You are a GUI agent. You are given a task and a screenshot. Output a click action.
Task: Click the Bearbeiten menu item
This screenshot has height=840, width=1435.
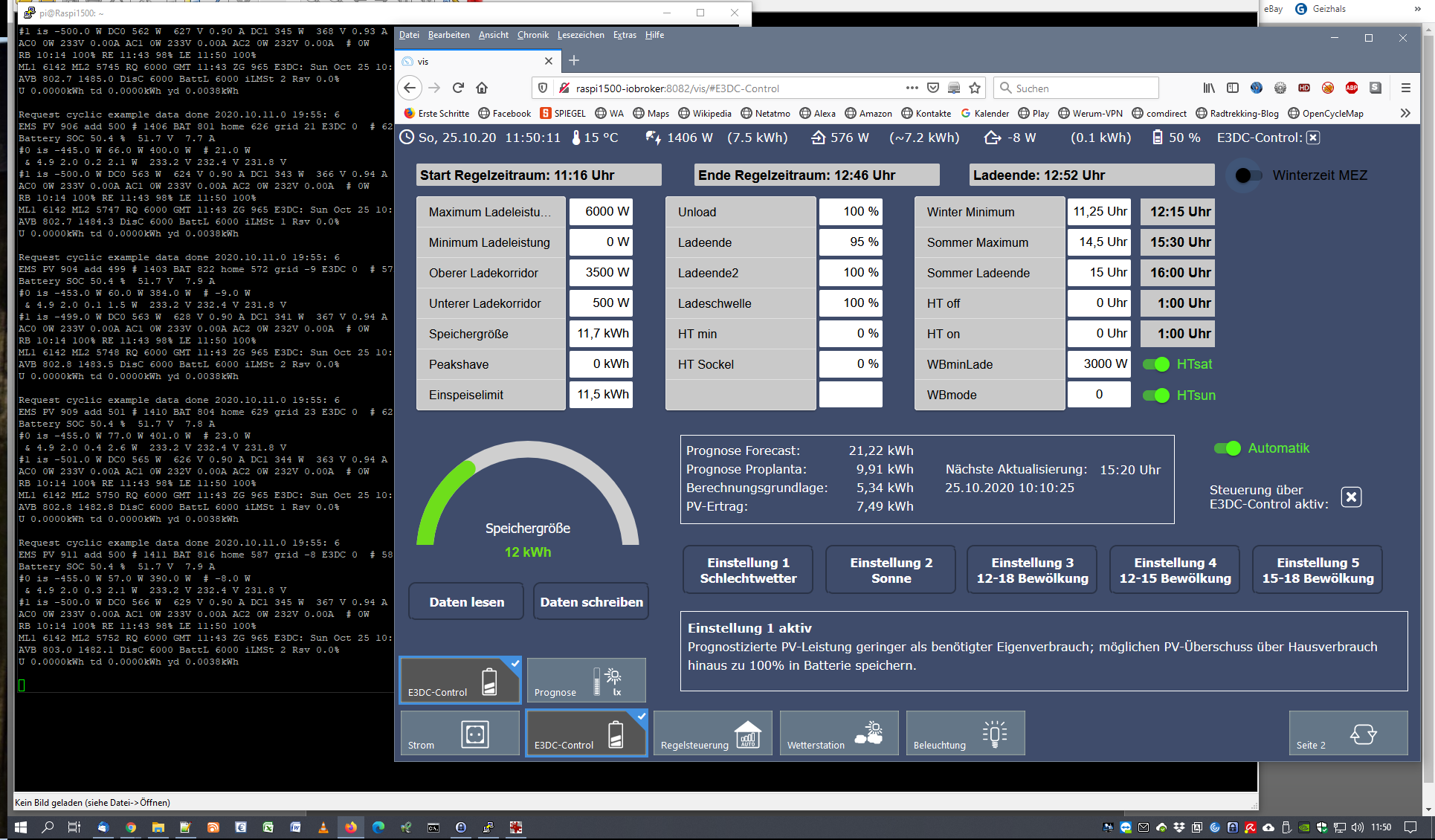(x=449, y=35)
